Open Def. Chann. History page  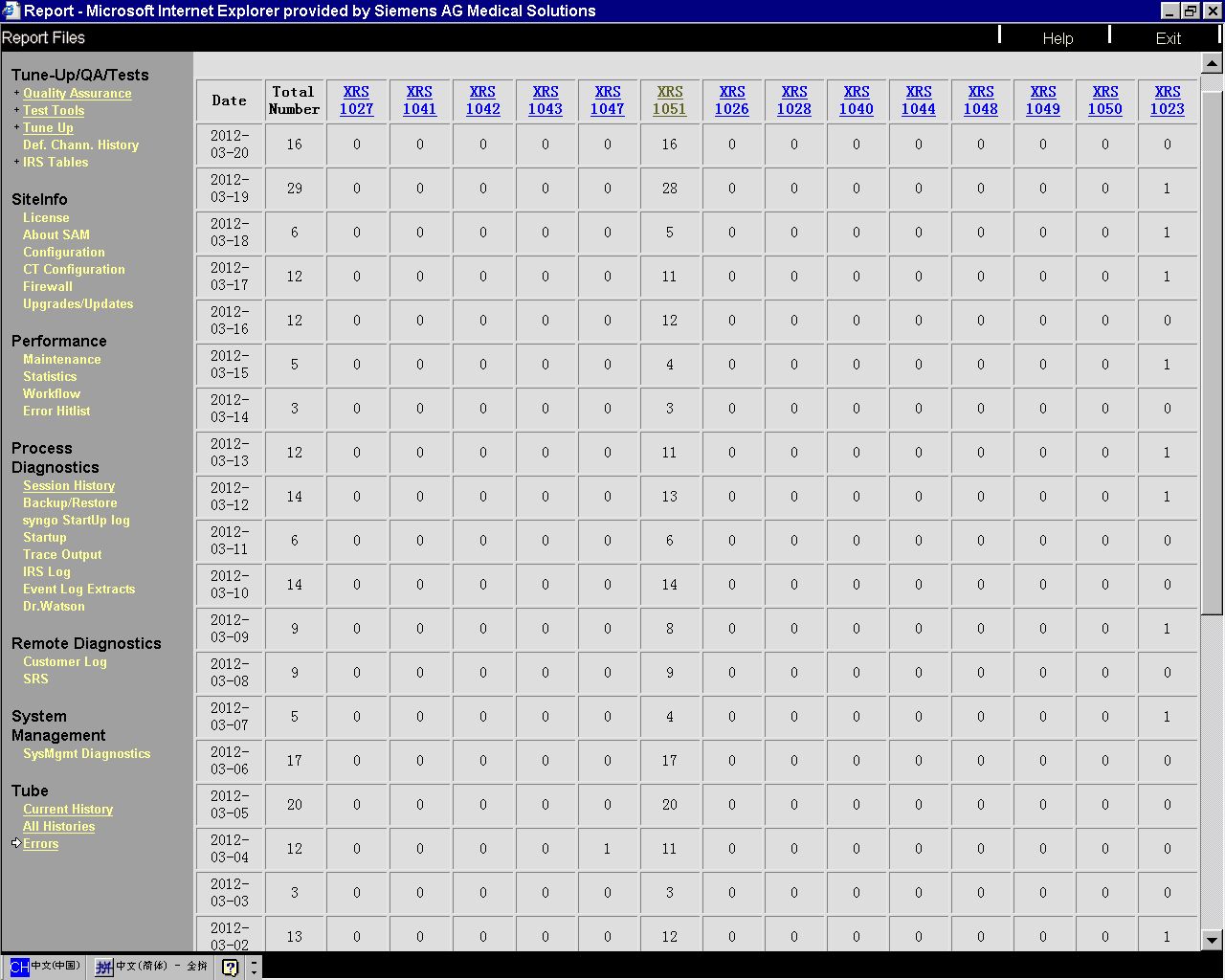[x=80, y=145]
